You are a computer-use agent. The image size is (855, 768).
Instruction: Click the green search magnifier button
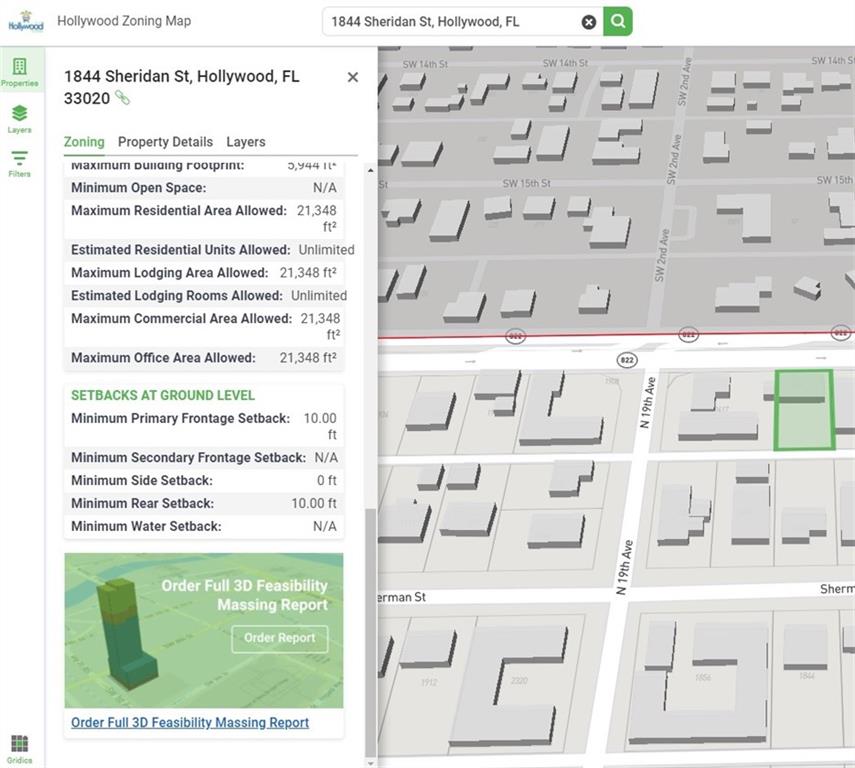coord(618,21)
